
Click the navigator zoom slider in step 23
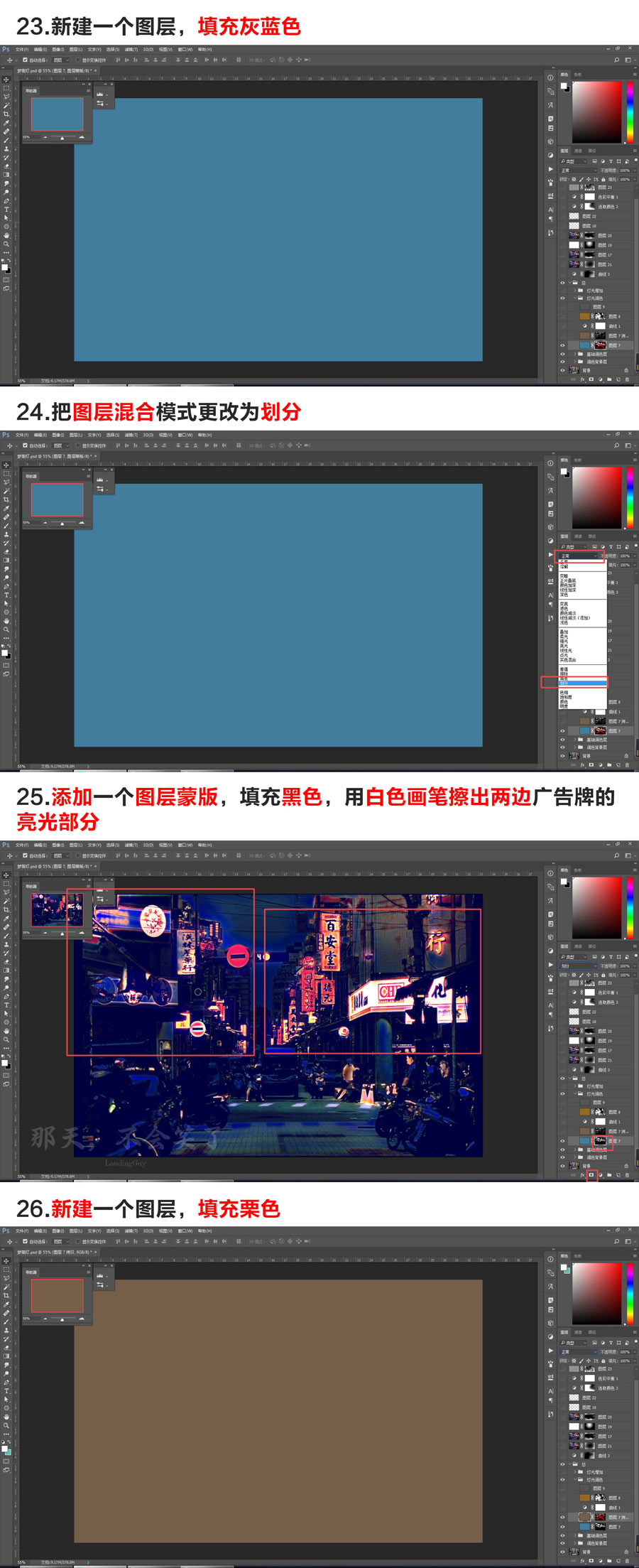(x=63, y=137)
